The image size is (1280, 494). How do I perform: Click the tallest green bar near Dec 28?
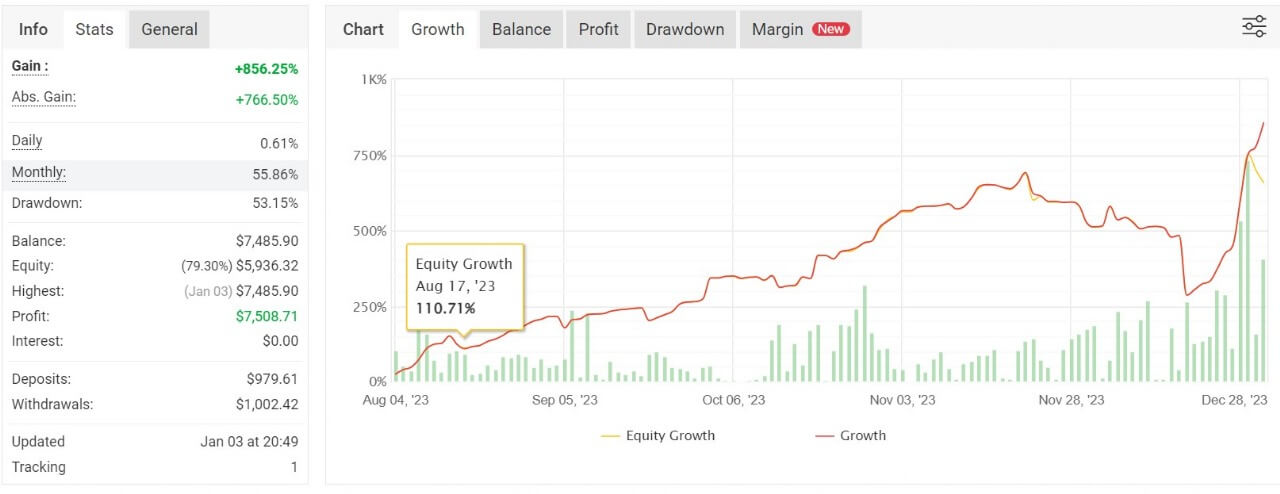pyautogui.click(x=1247, y=270)
